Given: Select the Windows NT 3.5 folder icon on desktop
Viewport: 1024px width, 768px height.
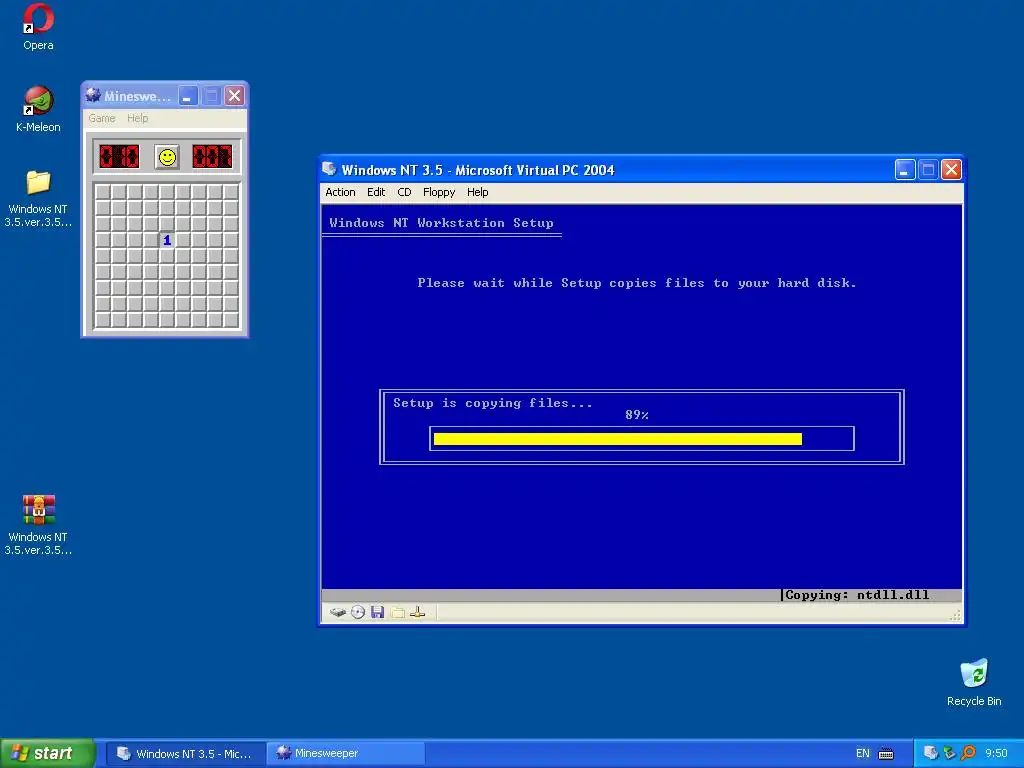Looking at the screenshot, I should (x=38, y=199).
